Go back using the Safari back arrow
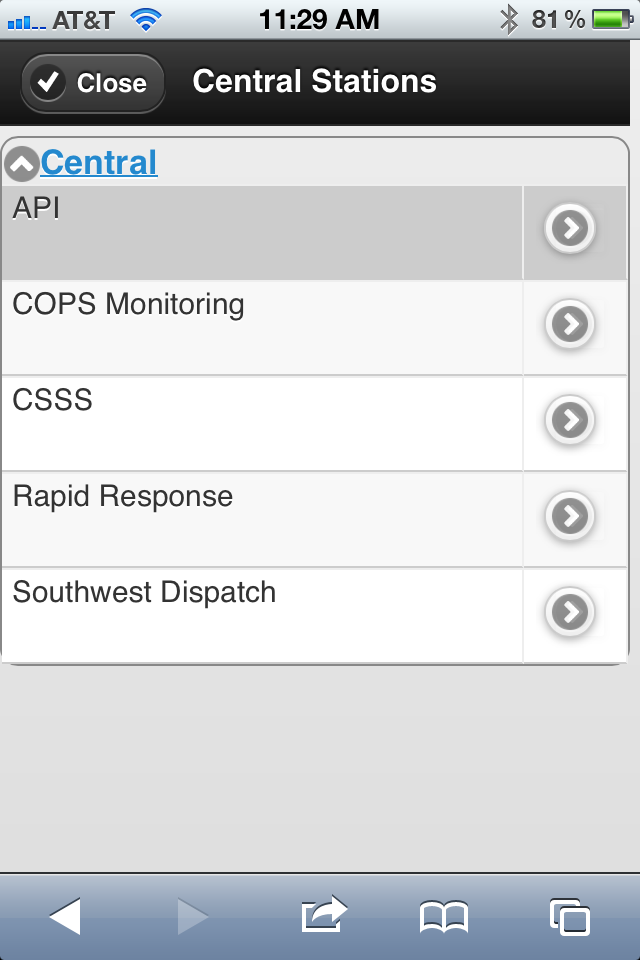 click(65, 916)
